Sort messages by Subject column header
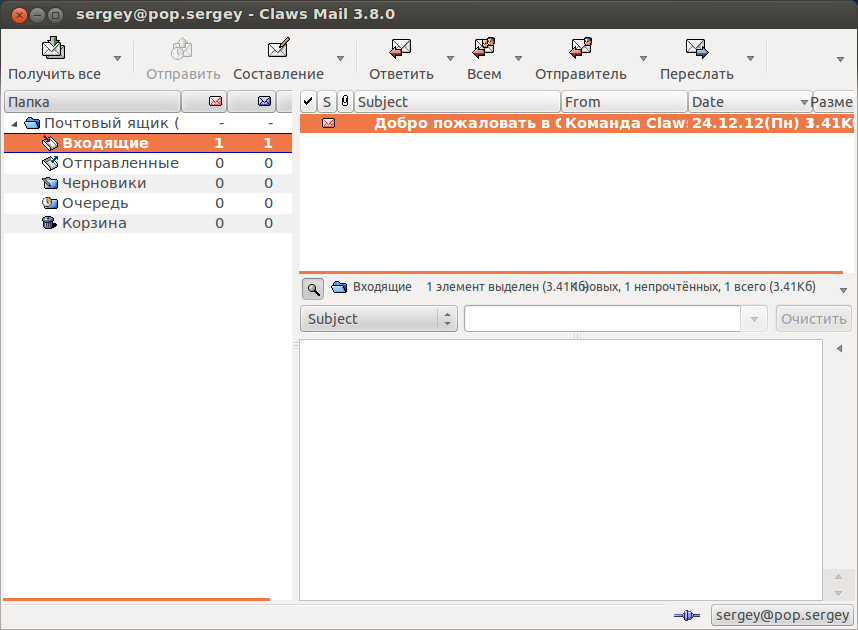 tap(457, 102)
